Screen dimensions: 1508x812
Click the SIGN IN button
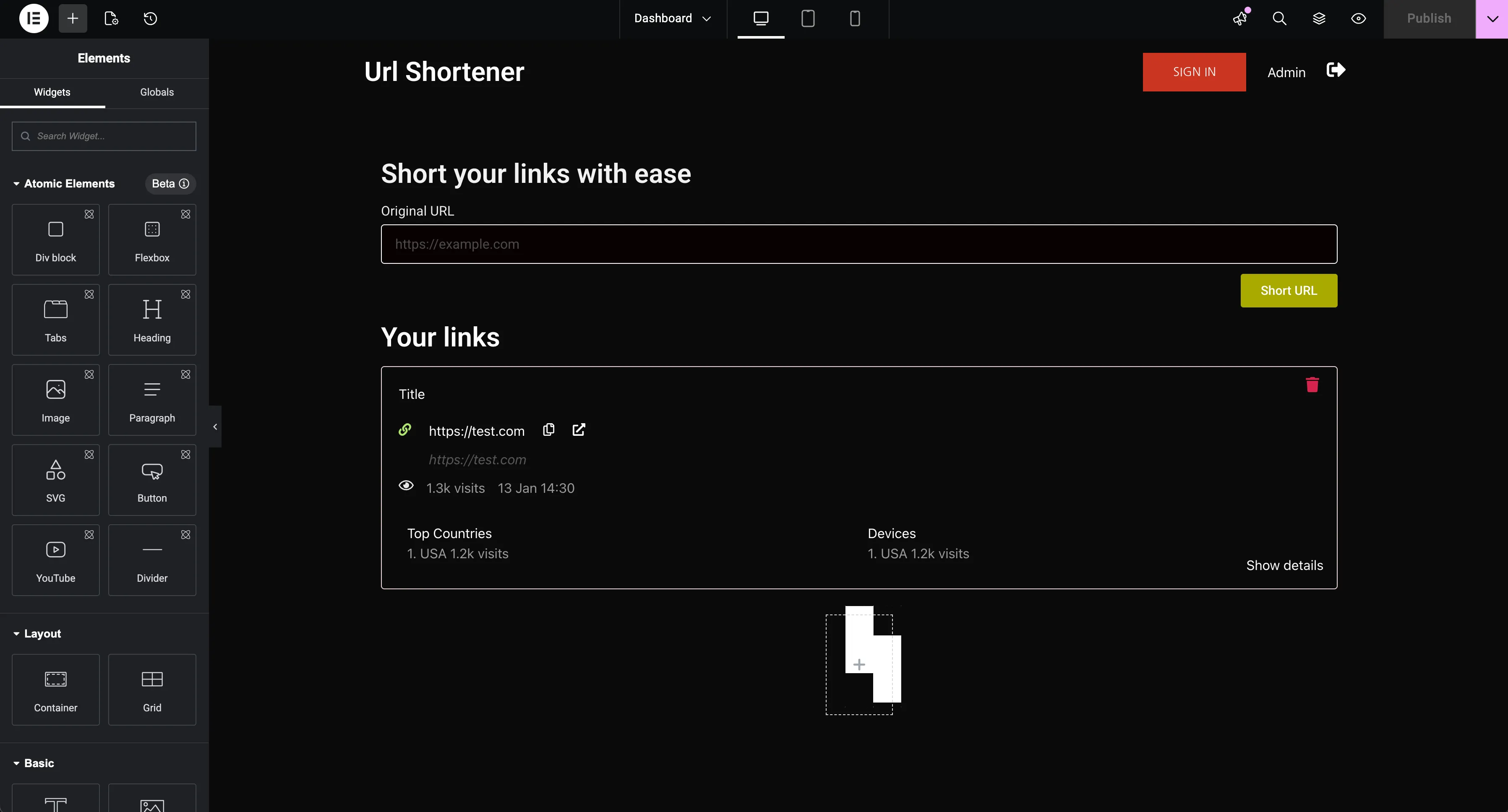pyautogui.click(x=1194, y=72)
